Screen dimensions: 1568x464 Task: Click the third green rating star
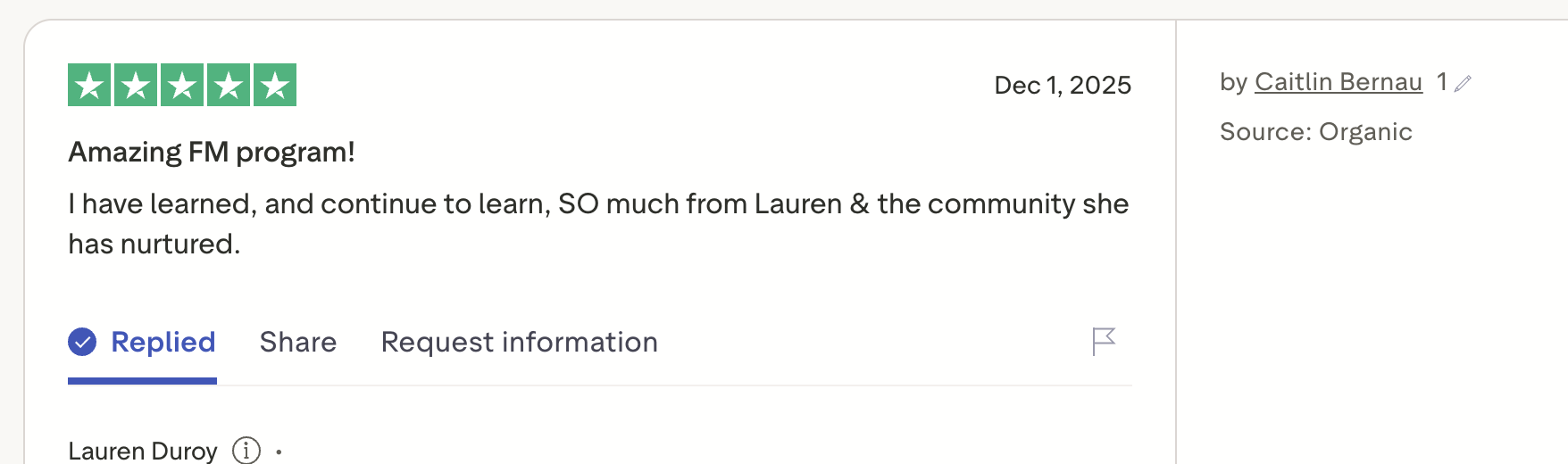(x=182, y=85)
